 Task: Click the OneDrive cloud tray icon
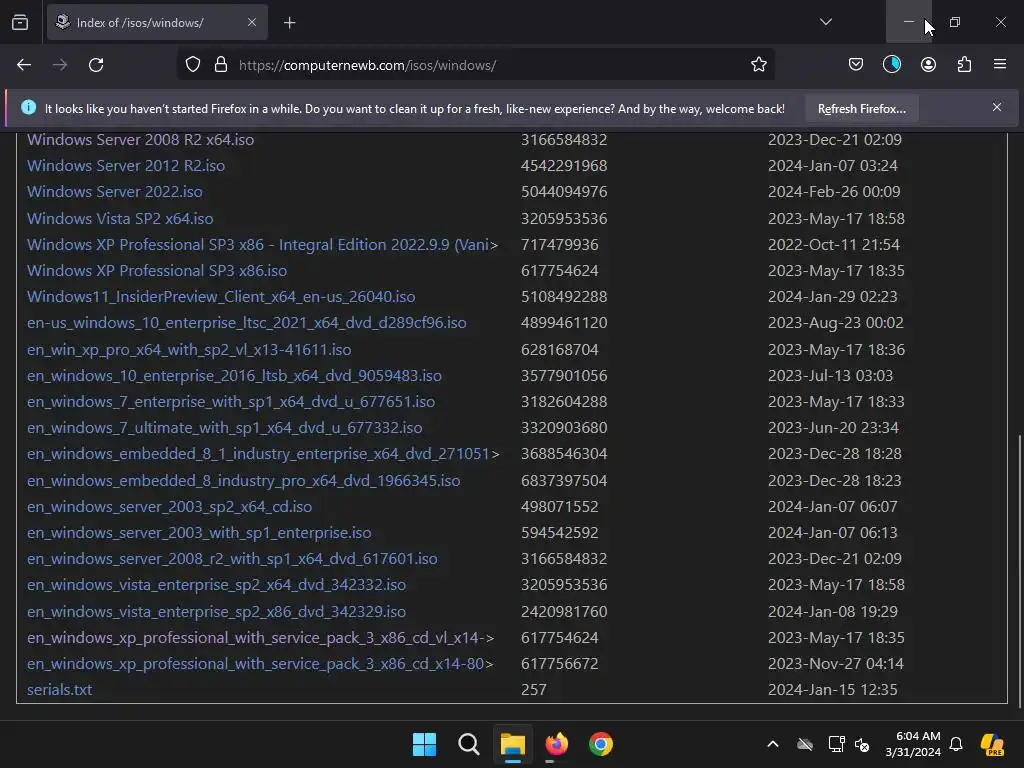[805, 744]
